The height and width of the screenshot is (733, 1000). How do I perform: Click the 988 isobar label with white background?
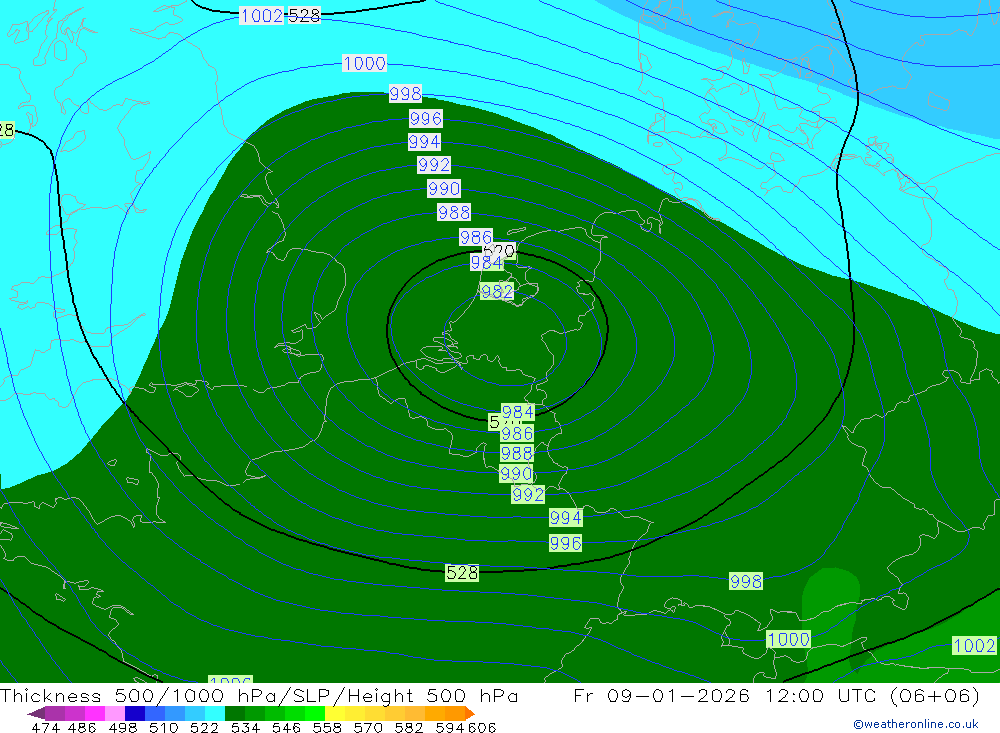(x=454, y=212)
